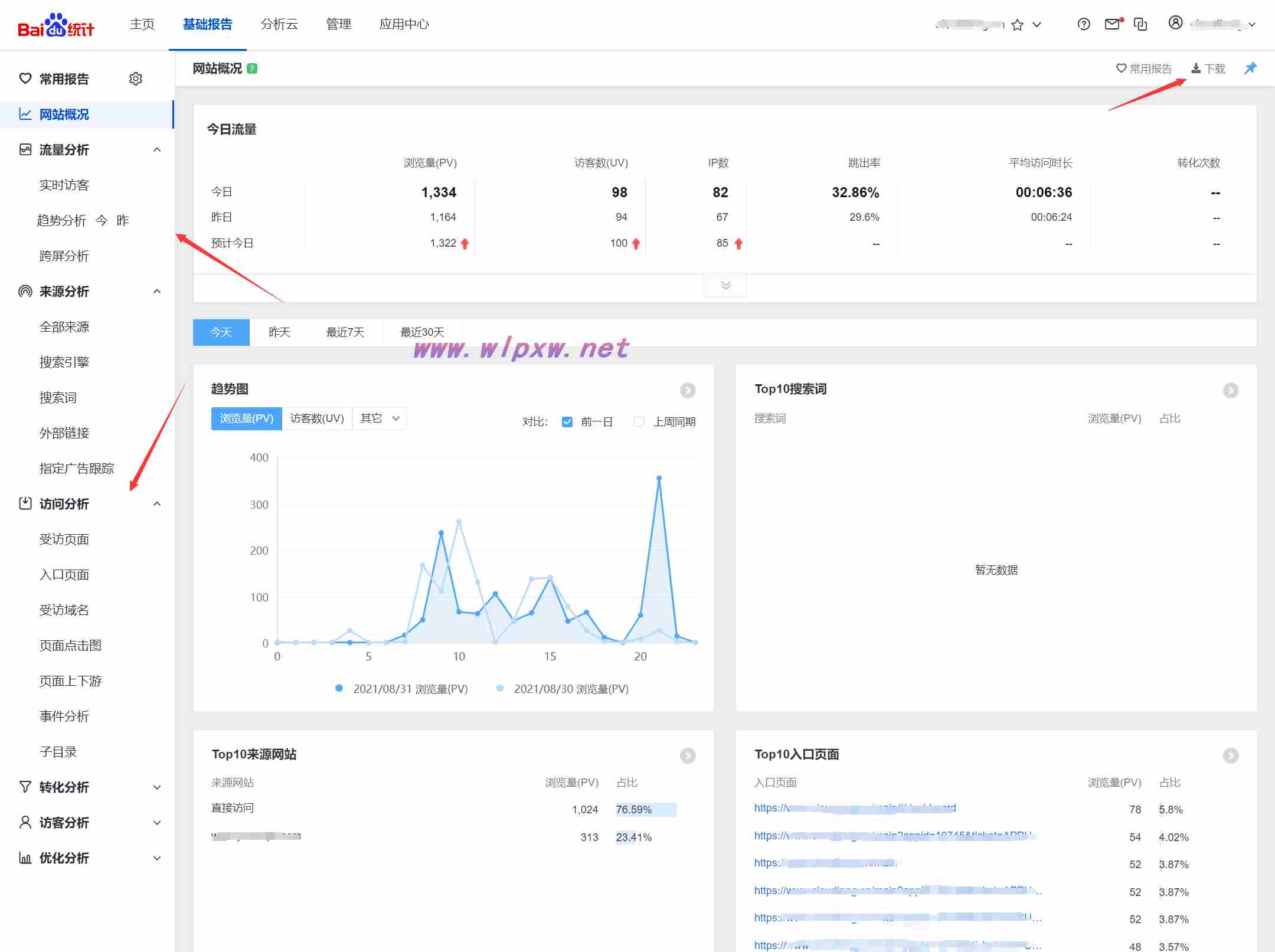Open 实时访客 in sidebar
Screen dimensions: 1275x952
(64, 185)
